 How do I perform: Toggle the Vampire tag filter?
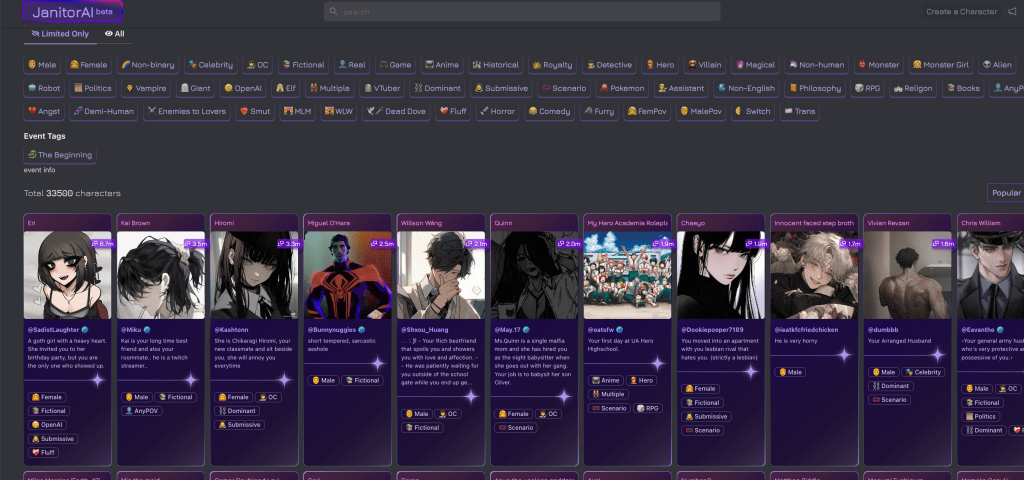pyautogui.click(x=146, y=88)
